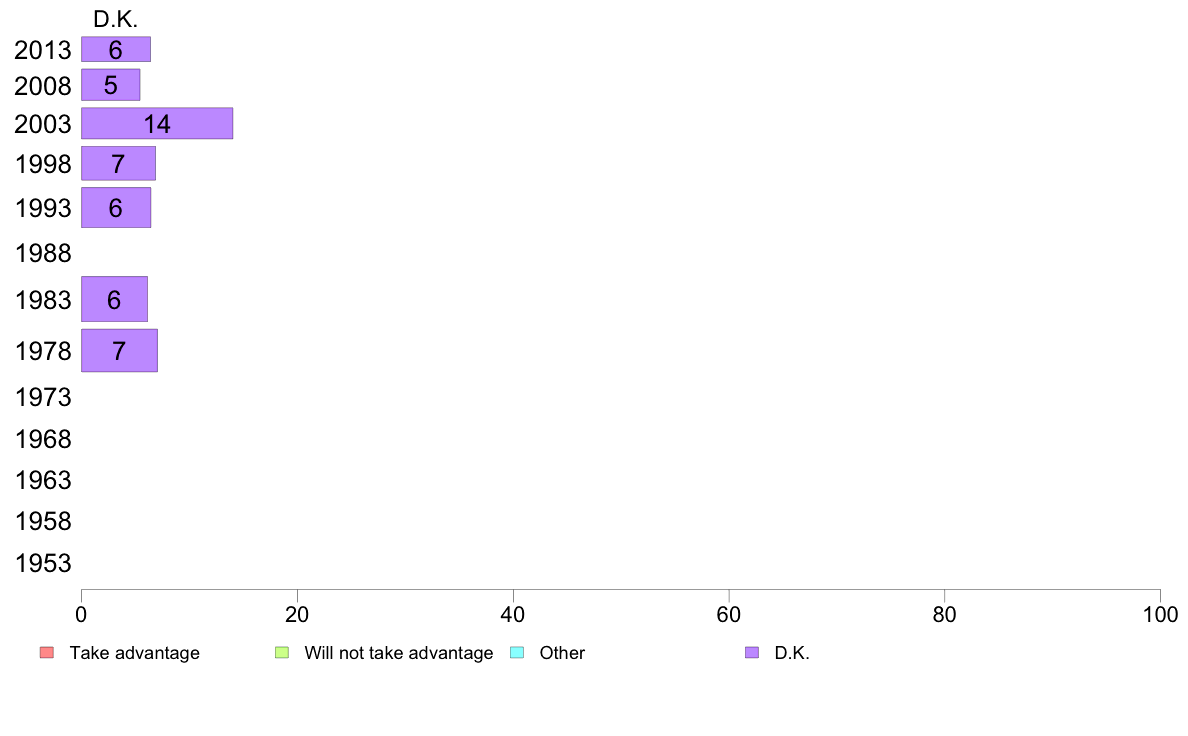Click the 1988 year label
The width and height of the screenshot is (1188, 736).
click(x=43, y=253)
